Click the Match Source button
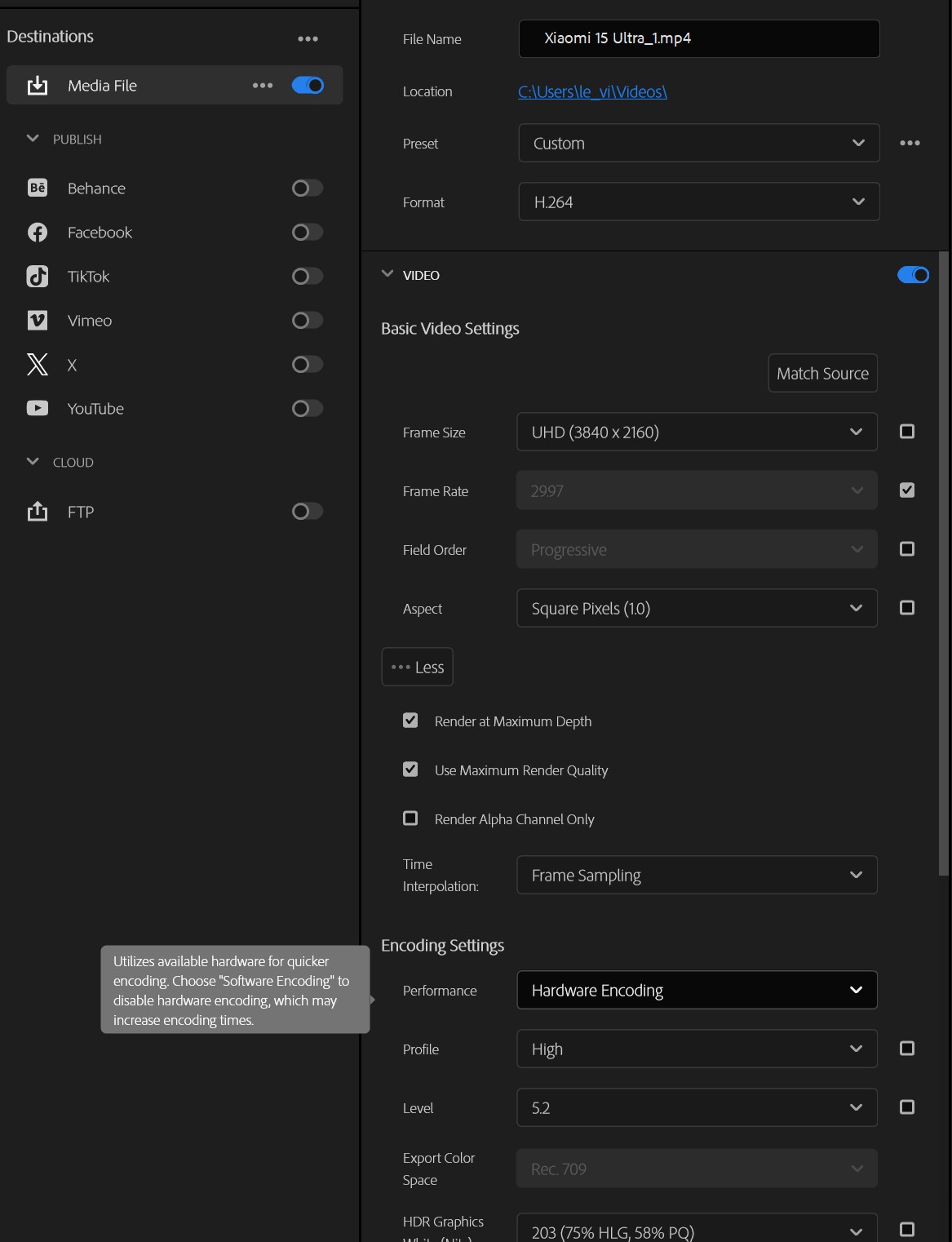Image resolution: width=952 pixels, height=1242 pixels. 822,373
